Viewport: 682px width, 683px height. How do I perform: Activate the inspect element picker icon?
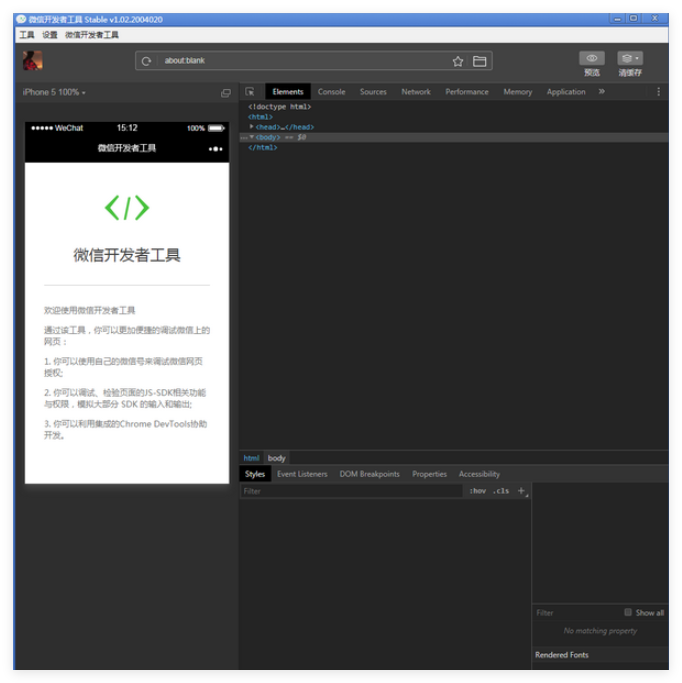(250, 92)
